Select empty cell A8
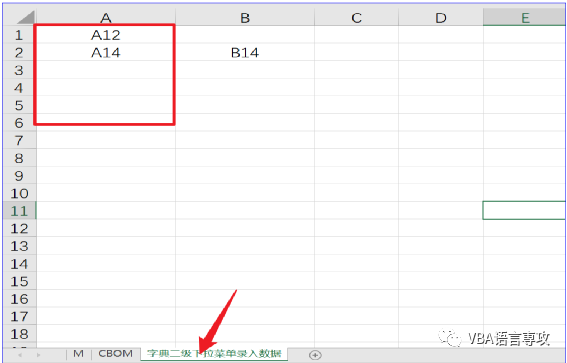This screenshot has height=363, width=567. click(x=106, y=158)
